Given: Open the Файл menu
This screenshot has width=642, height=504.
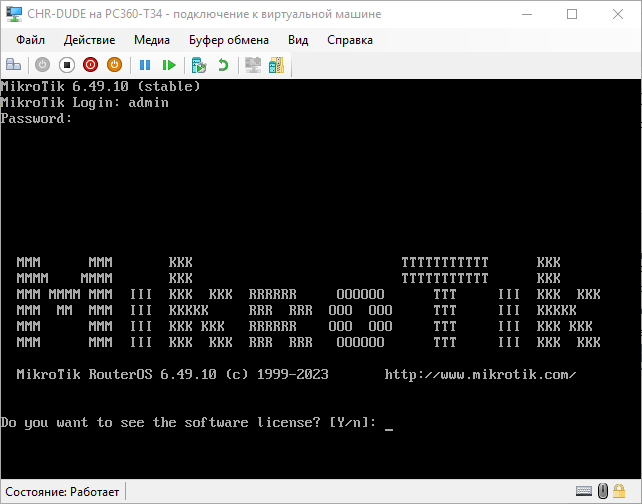Looking at the screenshot, I should (30, 40).
